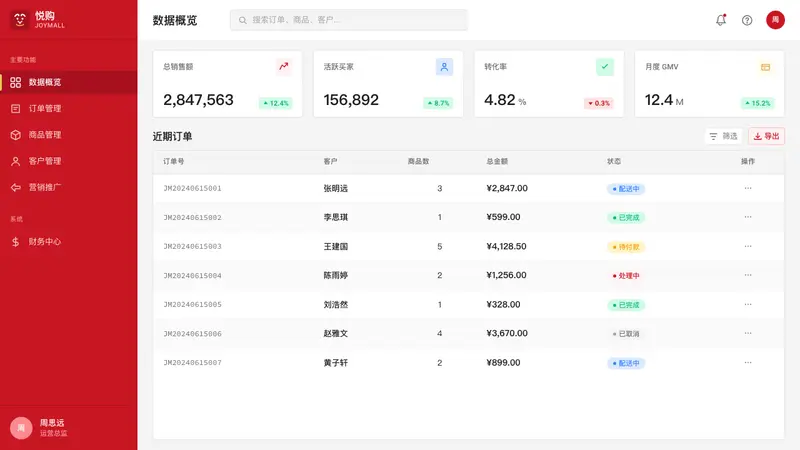
Task: Open the 订单管理 menu item
Action: click(68, 108)
